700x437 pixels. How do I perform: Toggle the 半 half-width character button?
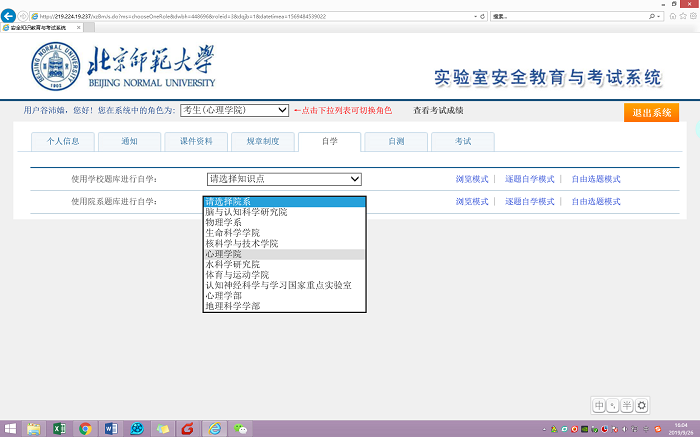point(627,405)
